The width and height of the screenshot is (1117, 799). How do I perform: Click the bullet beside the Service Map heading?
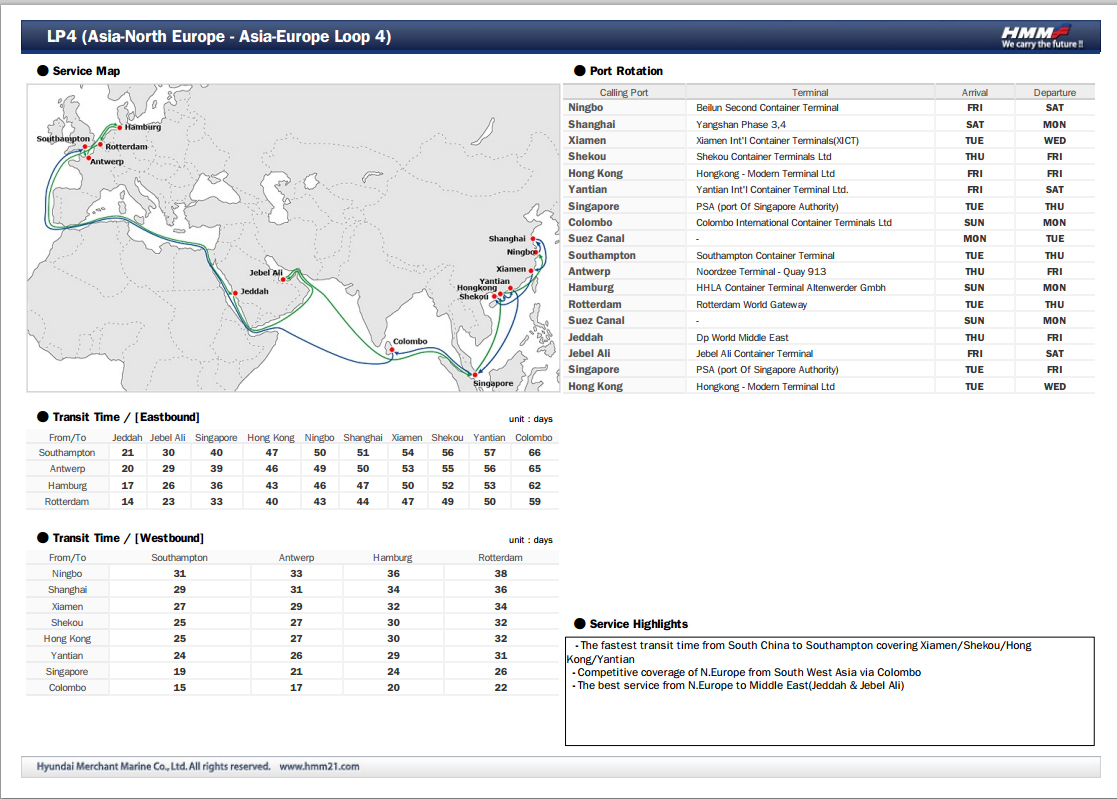pos(42,71)
